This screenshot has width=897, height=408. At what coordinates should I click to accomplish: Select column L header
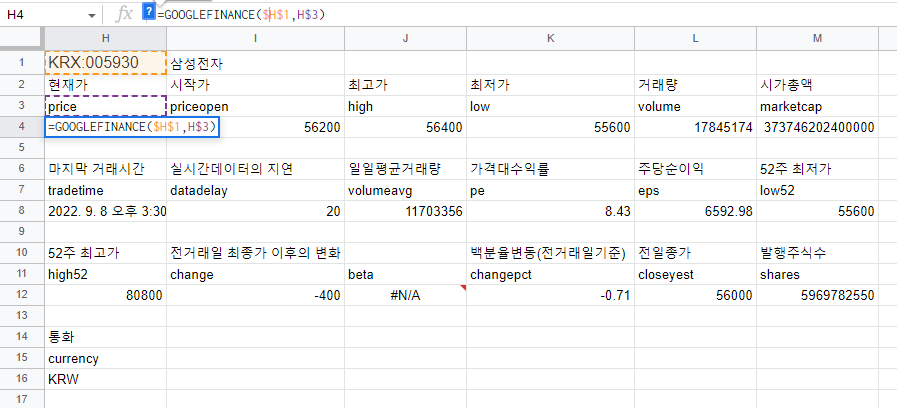(695, 38)
